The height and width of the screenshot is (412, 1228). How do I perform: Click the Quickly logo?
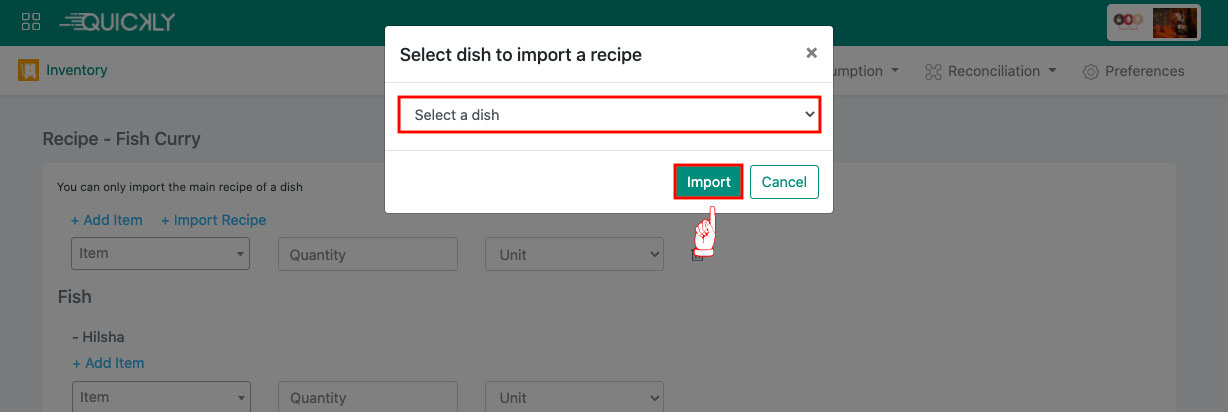point(117,22)
